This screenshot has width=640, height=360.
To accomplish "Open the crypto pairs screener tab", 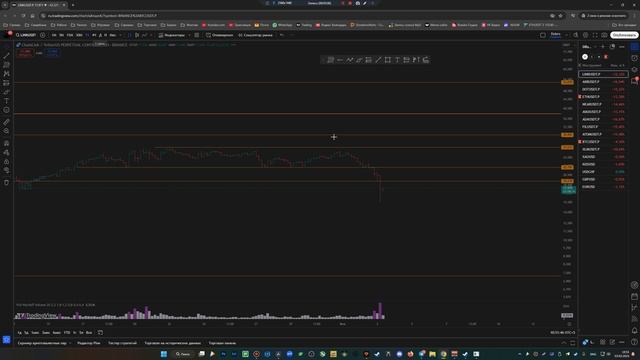I will pos(42,343).
